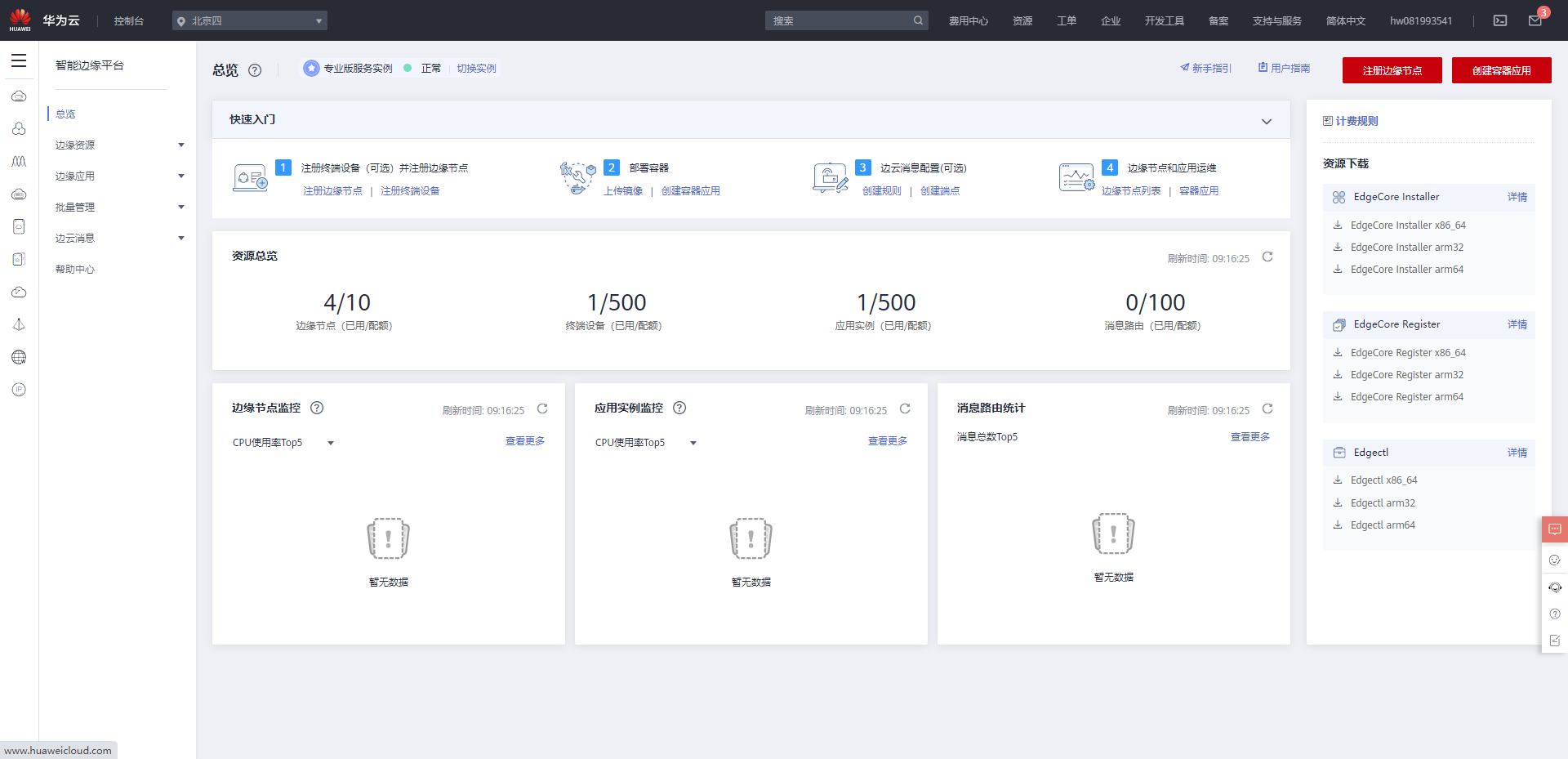The image size is (1568, 759).
Task: Refresh the 消息路由统计 panel
Action: point(1267,409)
